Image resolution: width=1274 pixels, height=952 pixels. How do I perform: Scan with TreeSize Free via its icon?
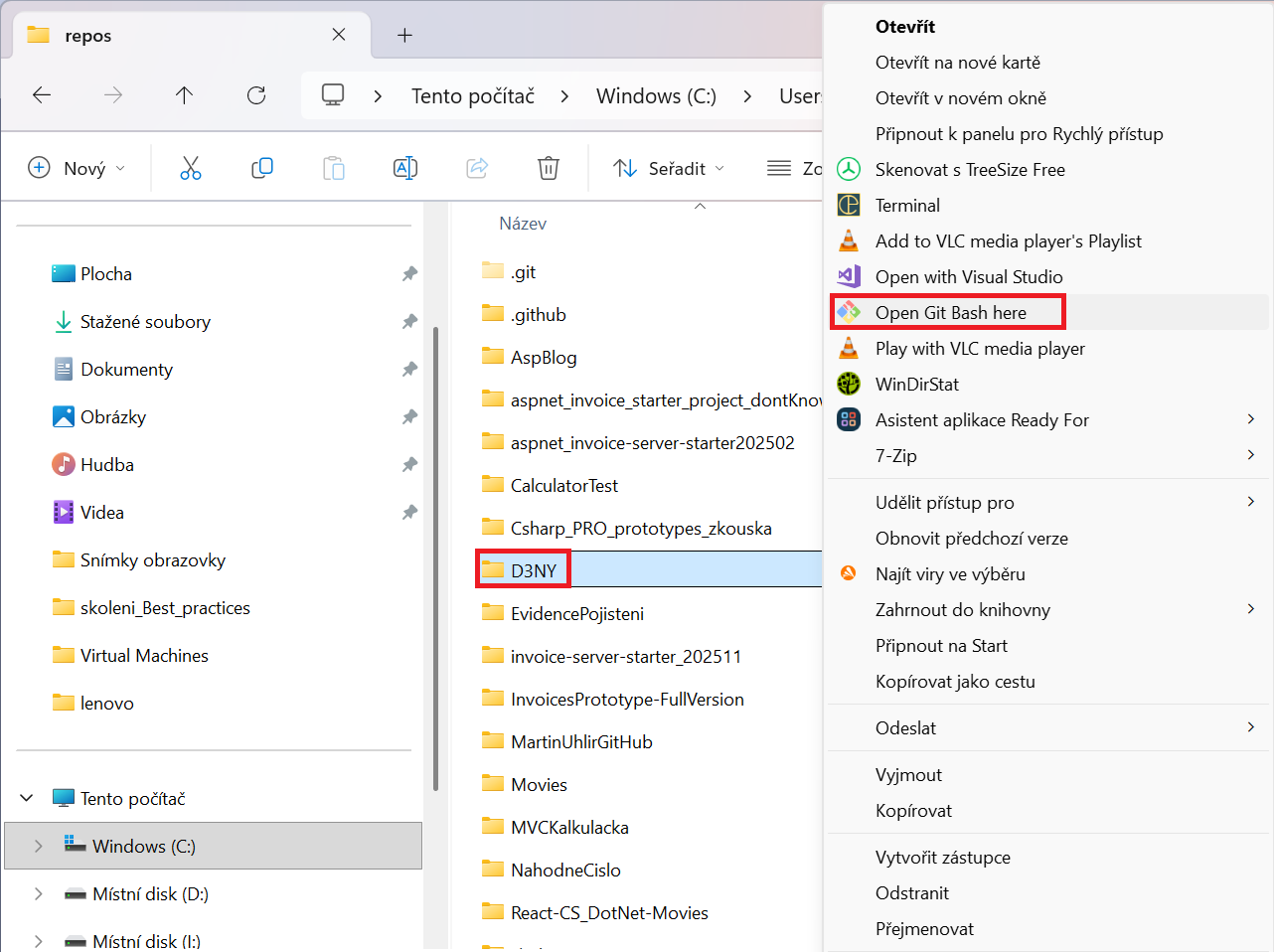click(x=848, y=169)
